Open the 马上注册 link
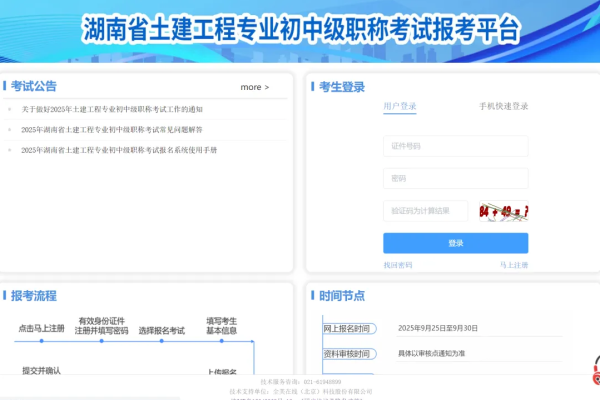The image size is (600, 400). point(514,265)
